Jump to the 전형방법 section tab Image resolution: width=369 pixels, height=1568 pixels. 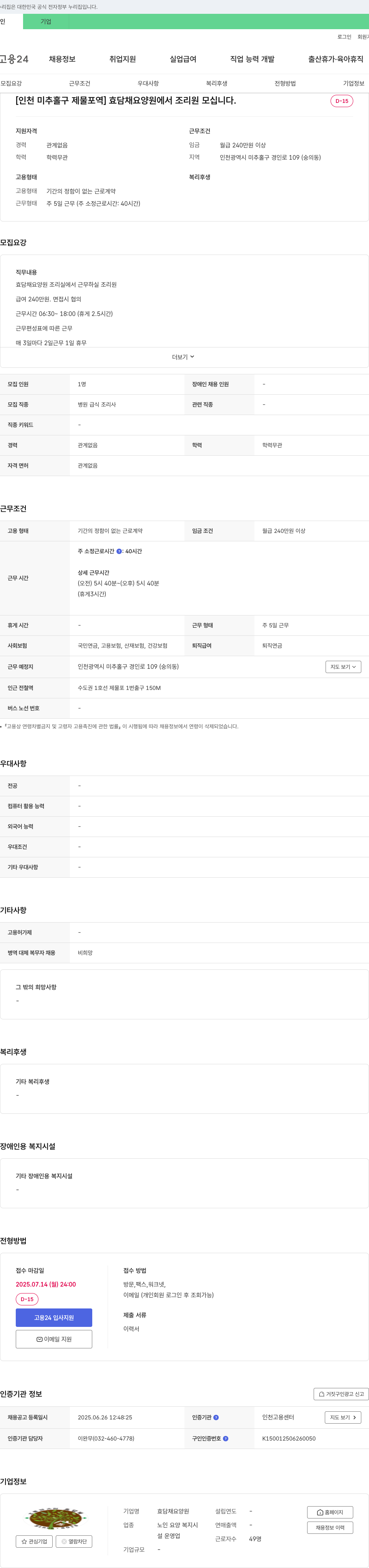[x=285, y=83]
